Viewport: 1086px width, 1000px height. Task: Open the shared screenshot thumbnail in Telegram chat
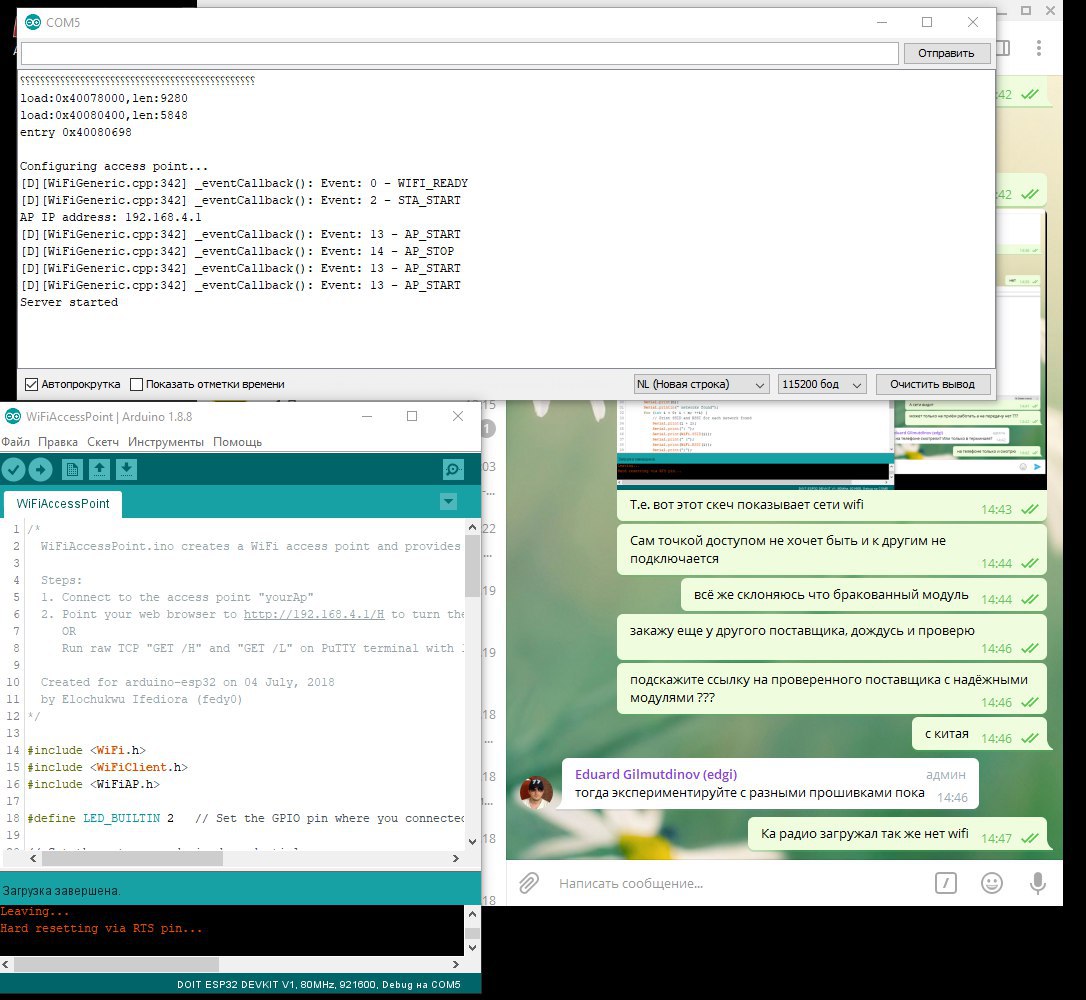(x=831, y=443)
